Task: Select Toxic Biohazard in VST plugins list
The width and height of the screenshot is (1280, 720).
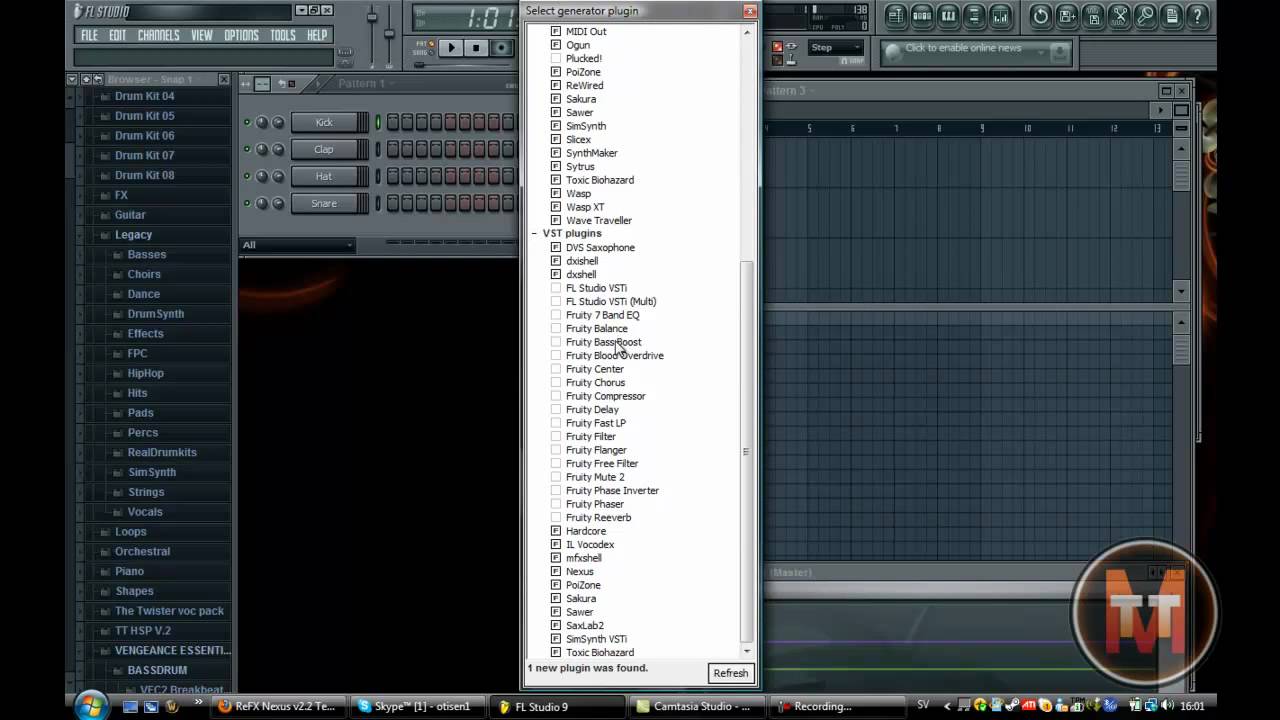Action: click(x=600, y=652)
